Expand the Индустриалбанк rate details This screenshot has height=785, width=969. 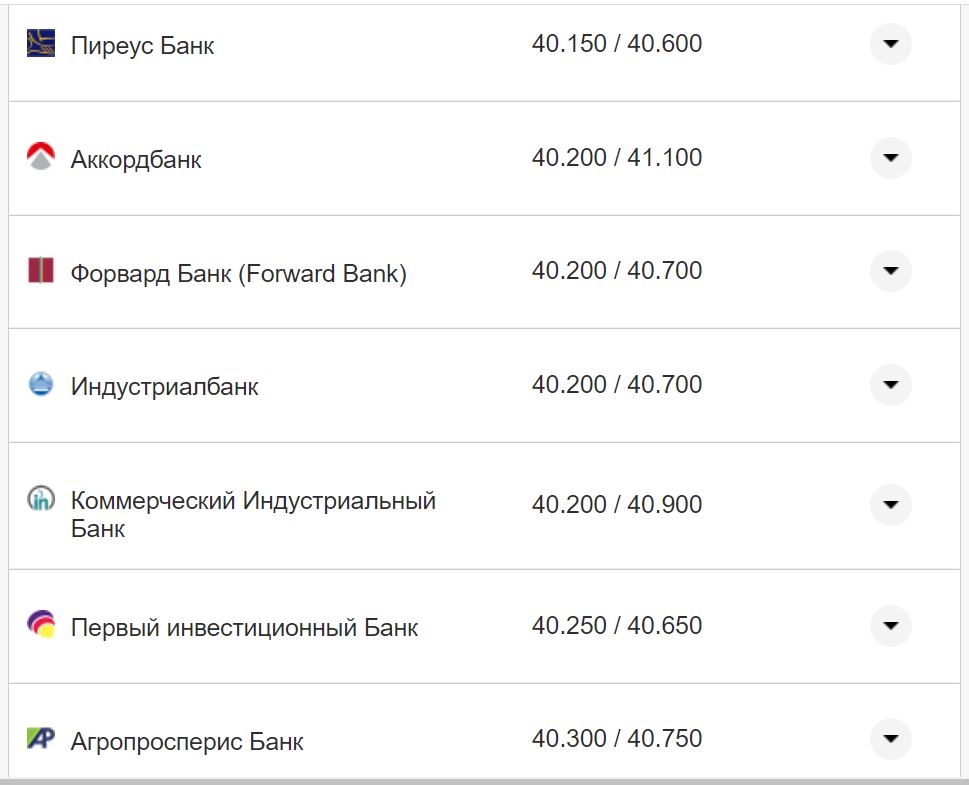coord(889,384)
